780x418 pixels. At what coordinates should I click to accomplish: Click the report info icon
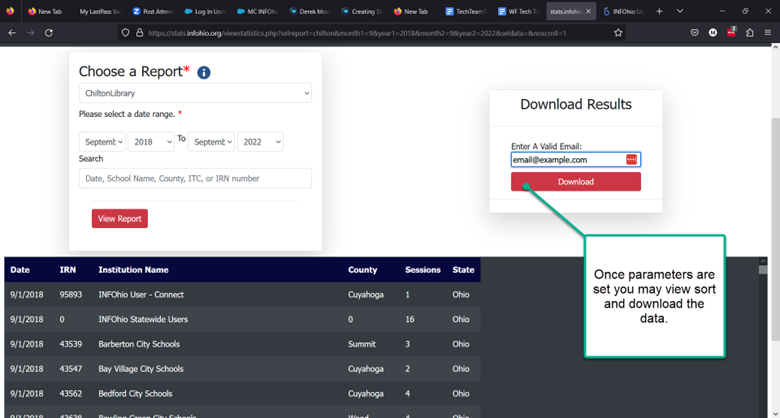click(x=203, y=73)
